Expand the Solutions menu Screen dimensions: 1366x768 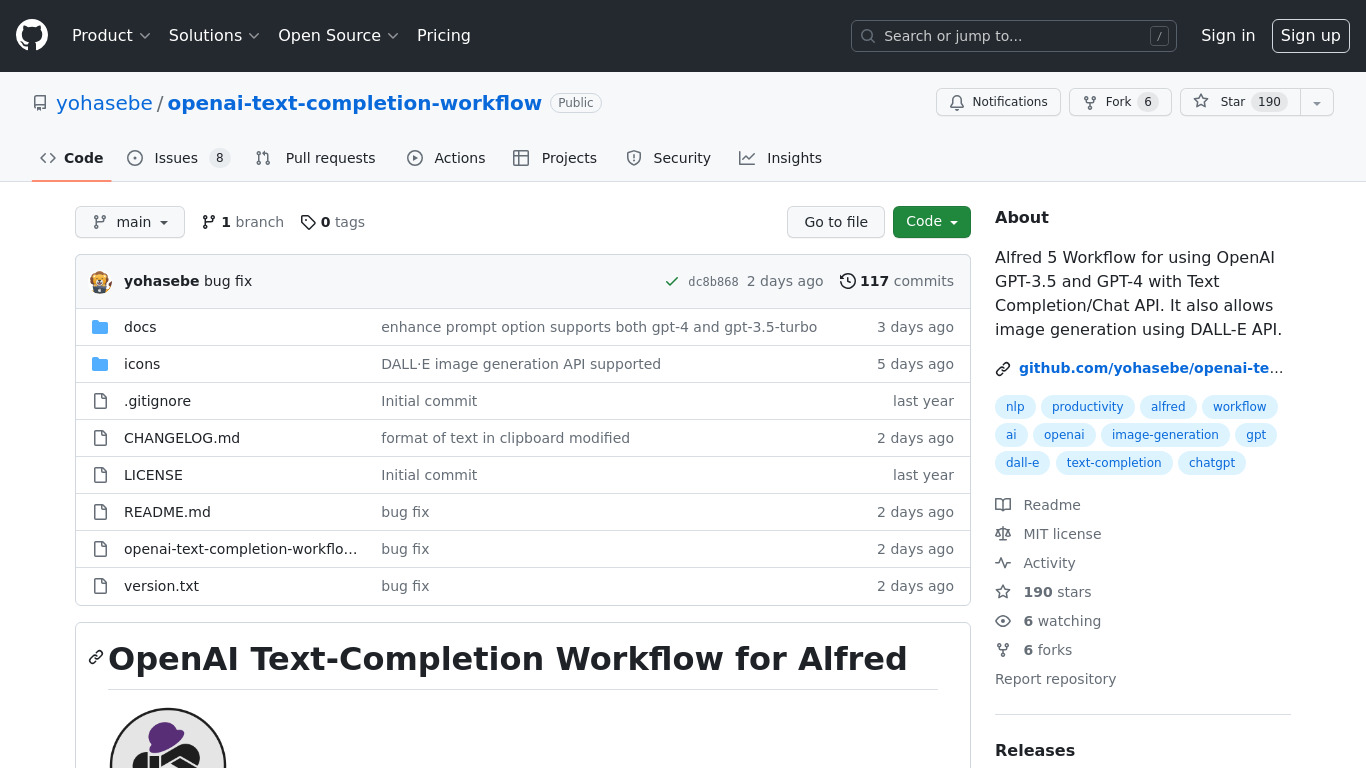point(214,35)
